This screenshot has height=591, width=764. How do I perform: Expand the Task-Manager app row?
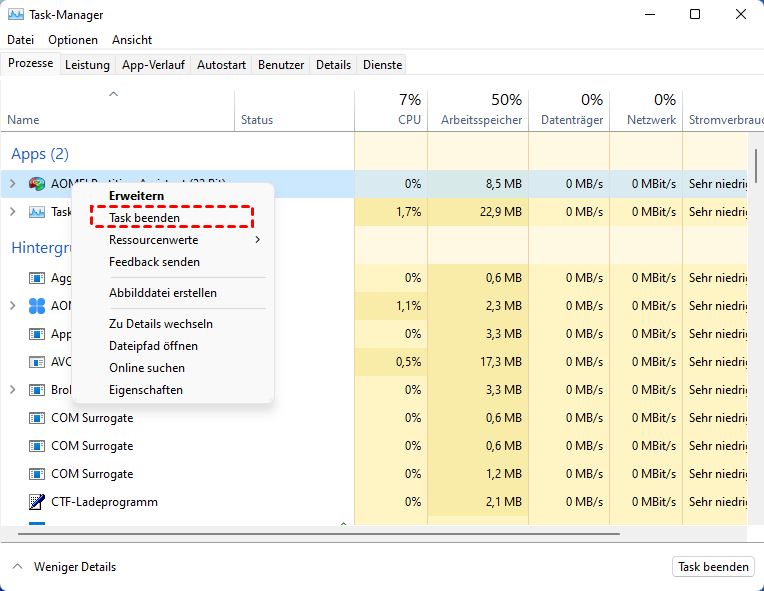point(13,211)
